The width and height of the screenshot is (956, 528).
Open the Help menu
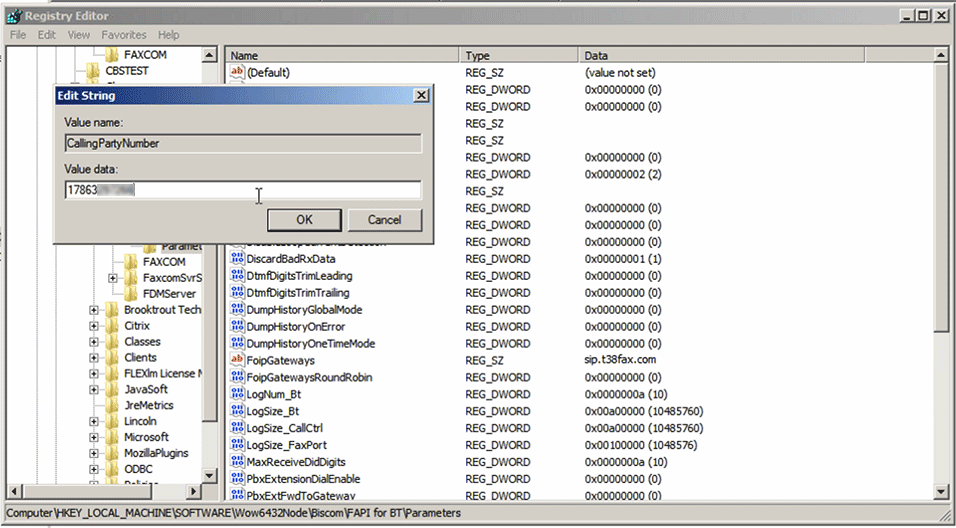click(x=169, y=35)
